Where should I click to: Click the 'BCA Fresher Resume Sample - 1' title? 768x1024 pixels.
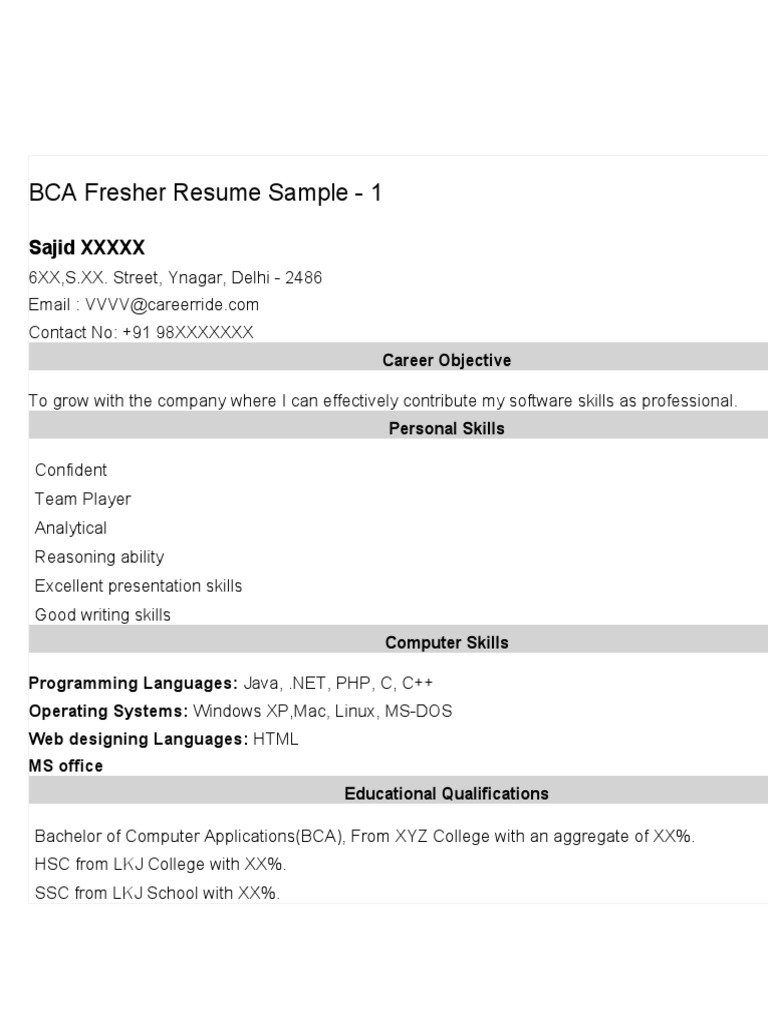click(x=205, y=193)
